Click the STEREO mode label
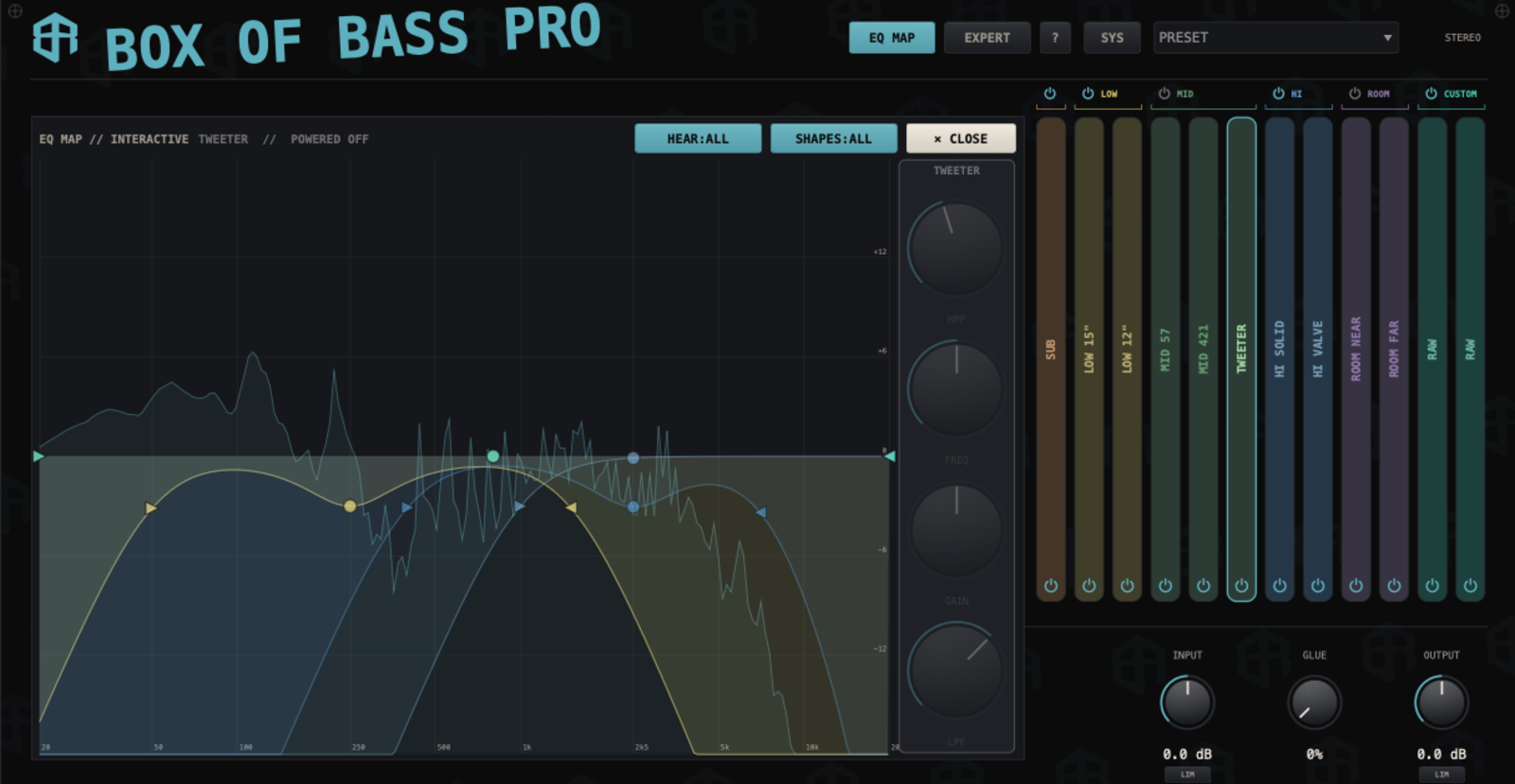Viewport: 1515px width, 784px height. (1462, 38)
